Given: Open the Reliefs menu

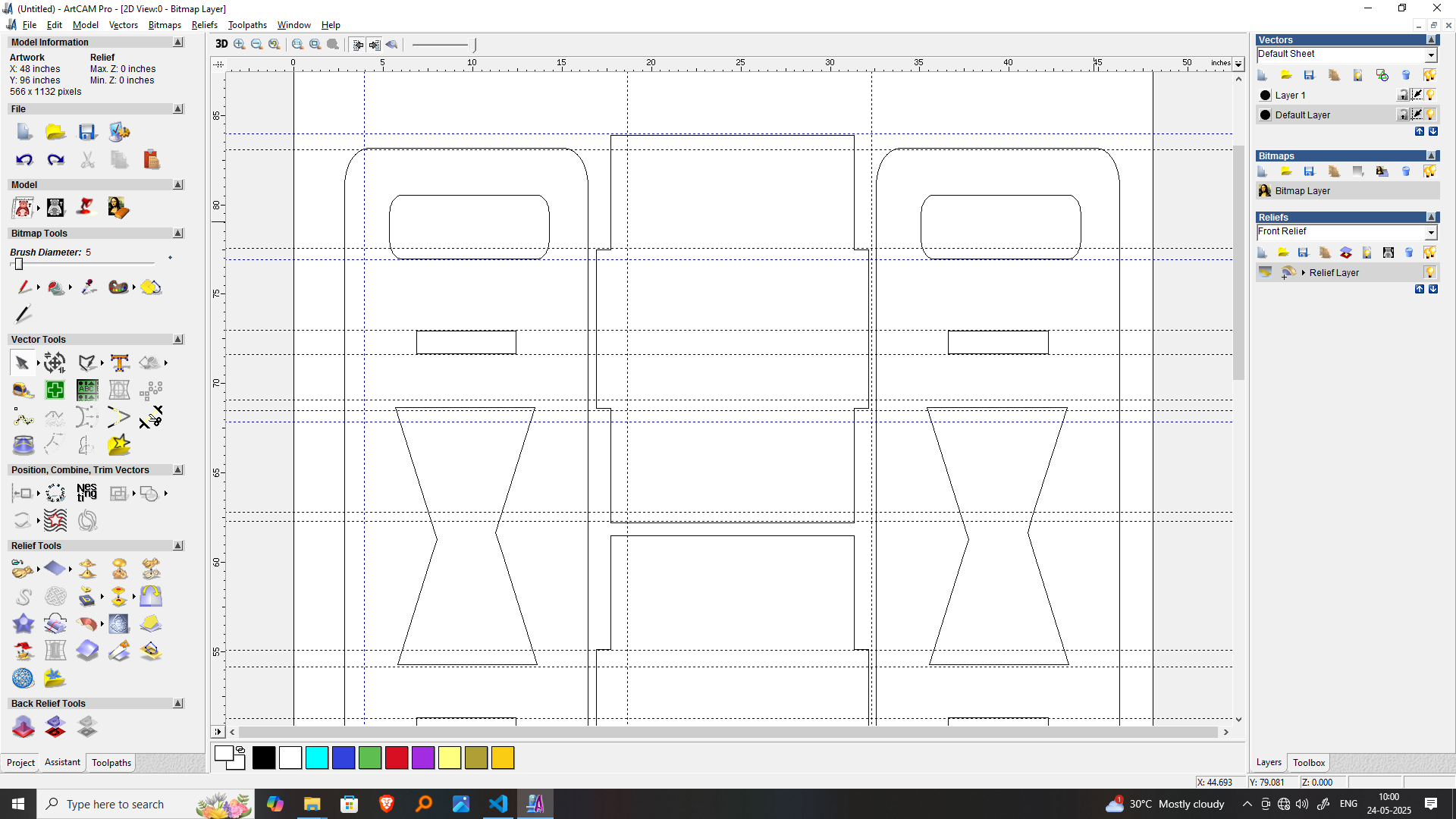Looking at the screenshot, I should (205, 25).
